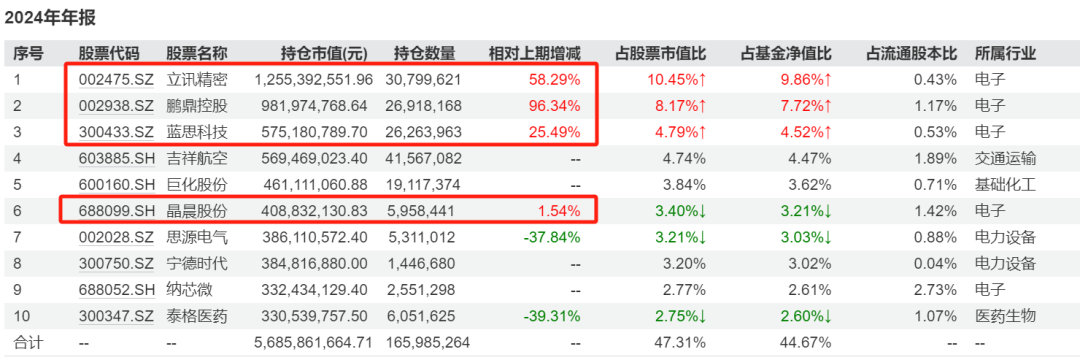Click stock name 泰格医药

click(197, 316)
